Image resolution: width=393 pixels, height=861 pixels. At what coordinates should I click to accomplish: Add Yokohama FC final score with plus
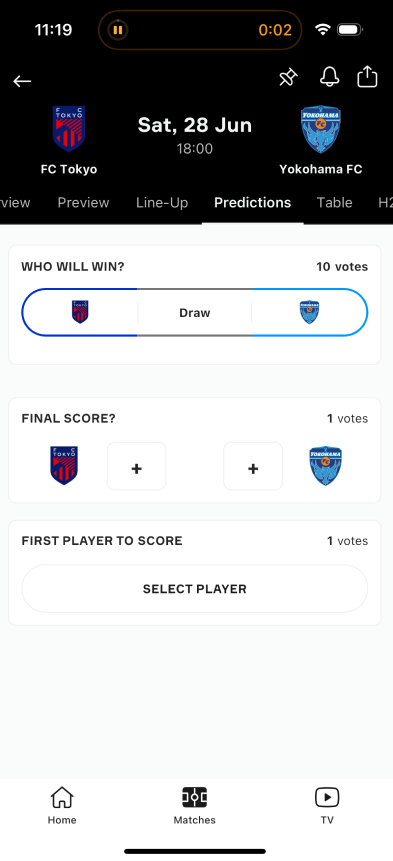tap(253, 466)
